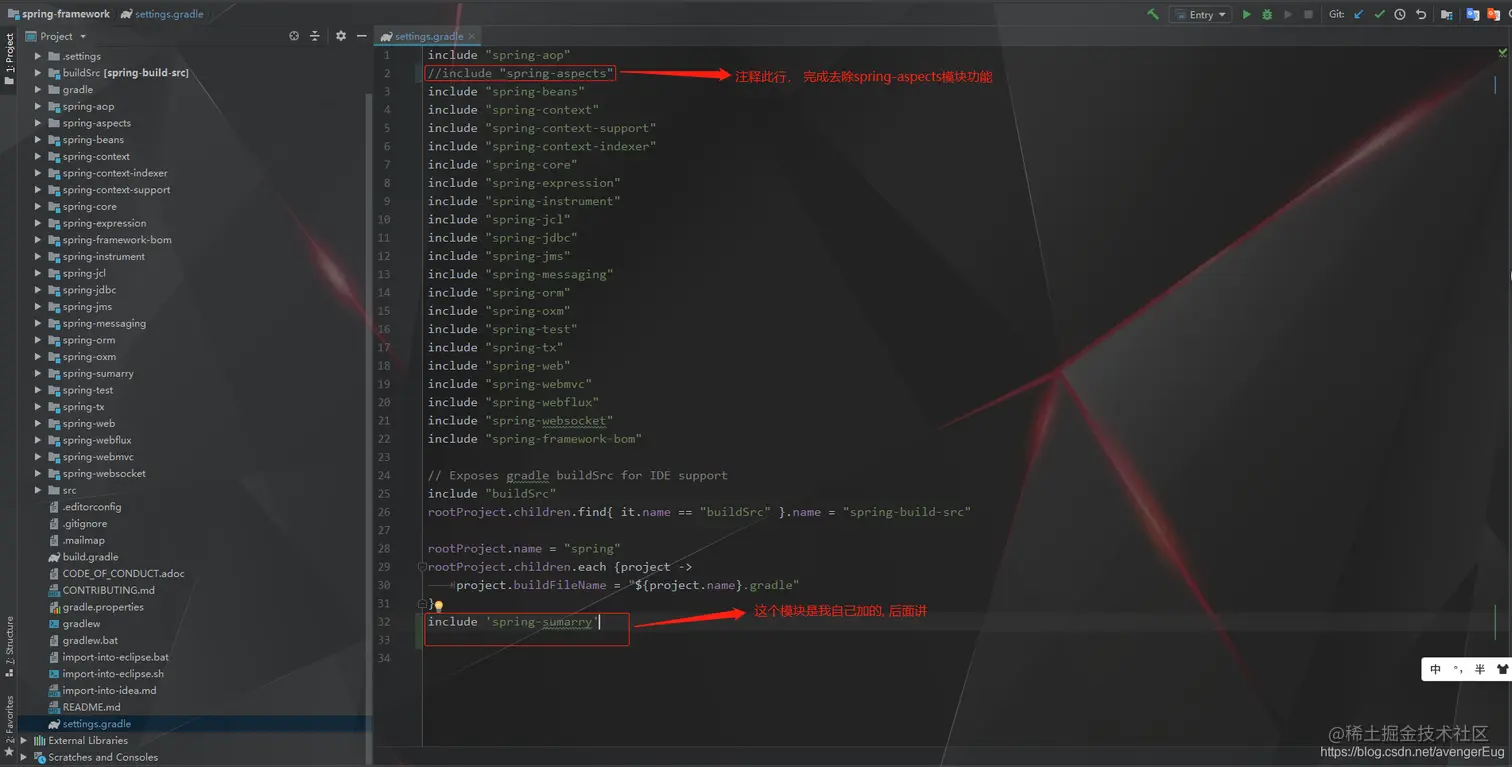This screenshot has height=767, width=1512.
Task: Click the Build Project hammer icon
Action: 1153,14
